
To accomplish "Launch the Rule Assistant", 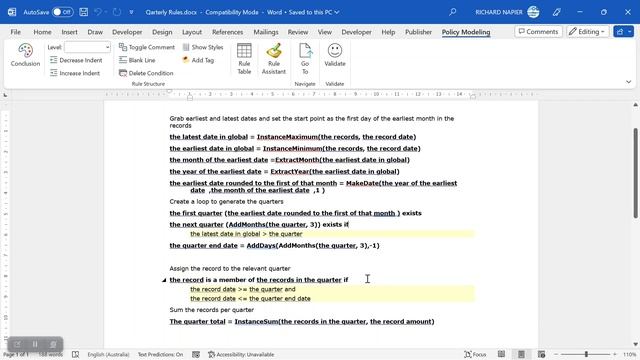I will coord(274,58).
